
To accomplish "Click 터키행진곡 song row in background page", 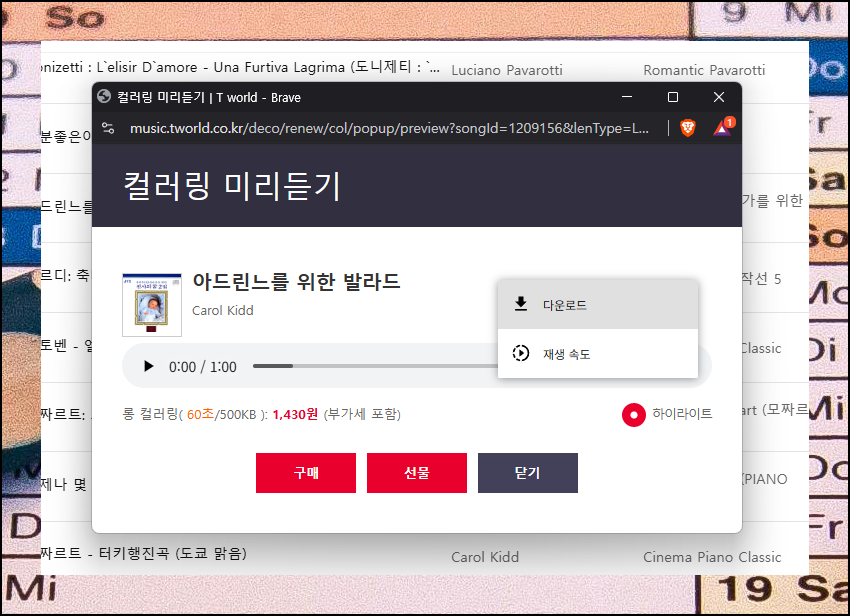I will pos(144,554).
